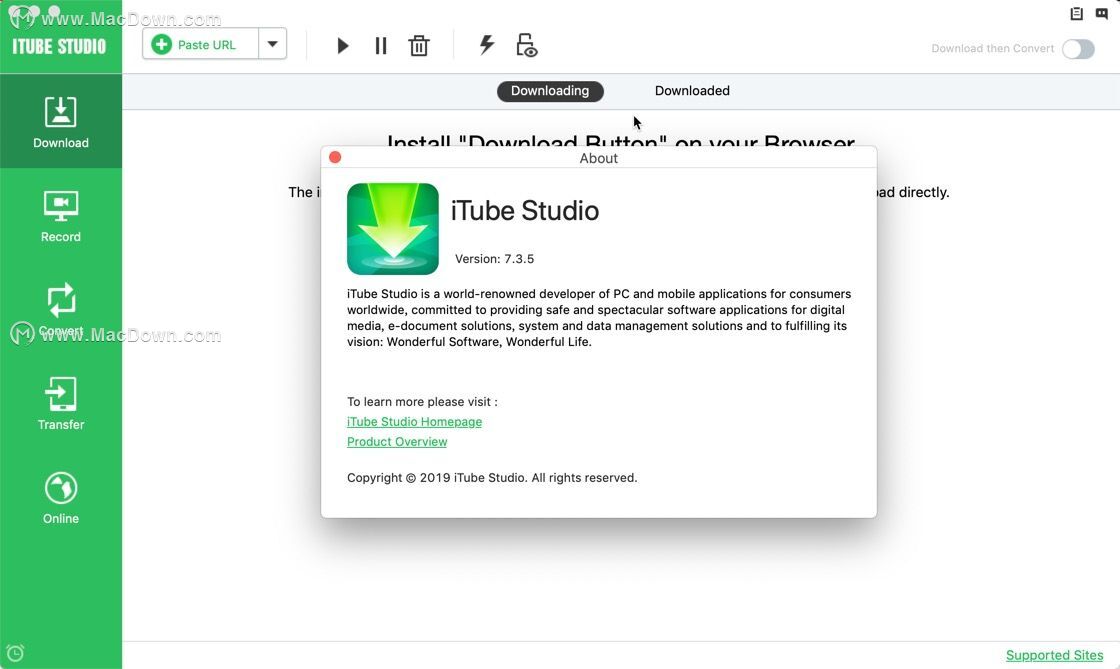Screen dimensions: 1120x669
Task: Click the ITUBE STUDIO sidebar title
Action: (59, 46)
